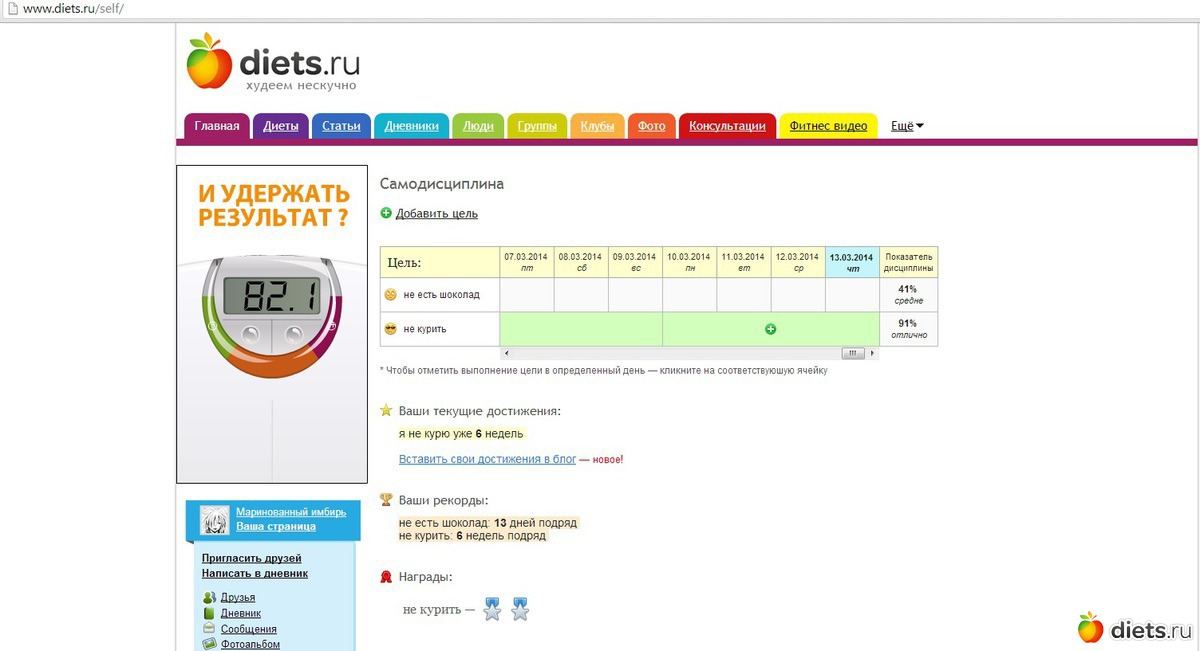Screen dimensions: 1200x651
Task: Switch to the Фитнес видео tab
Action: pos(827,126)
